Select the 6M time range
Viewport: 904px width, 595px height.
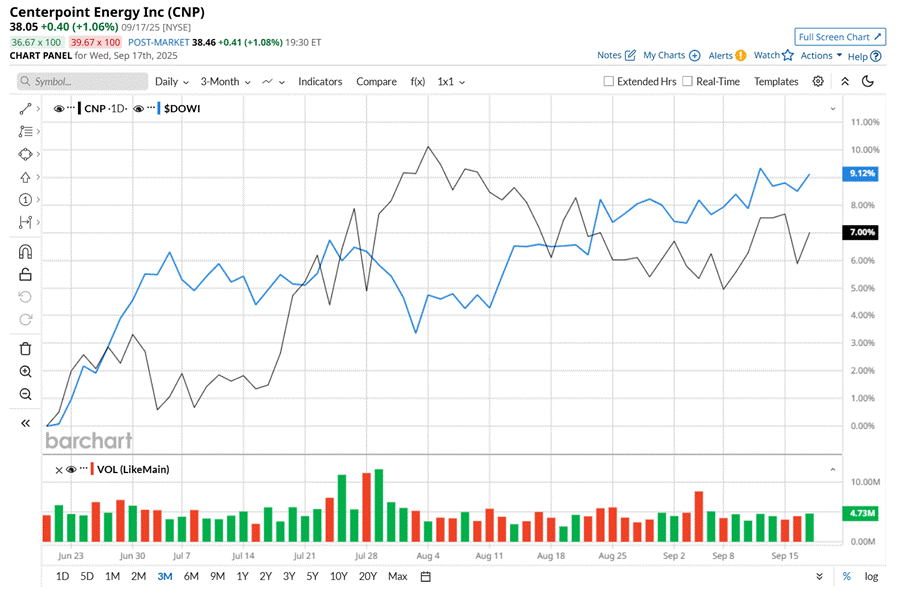coord(191,577)
